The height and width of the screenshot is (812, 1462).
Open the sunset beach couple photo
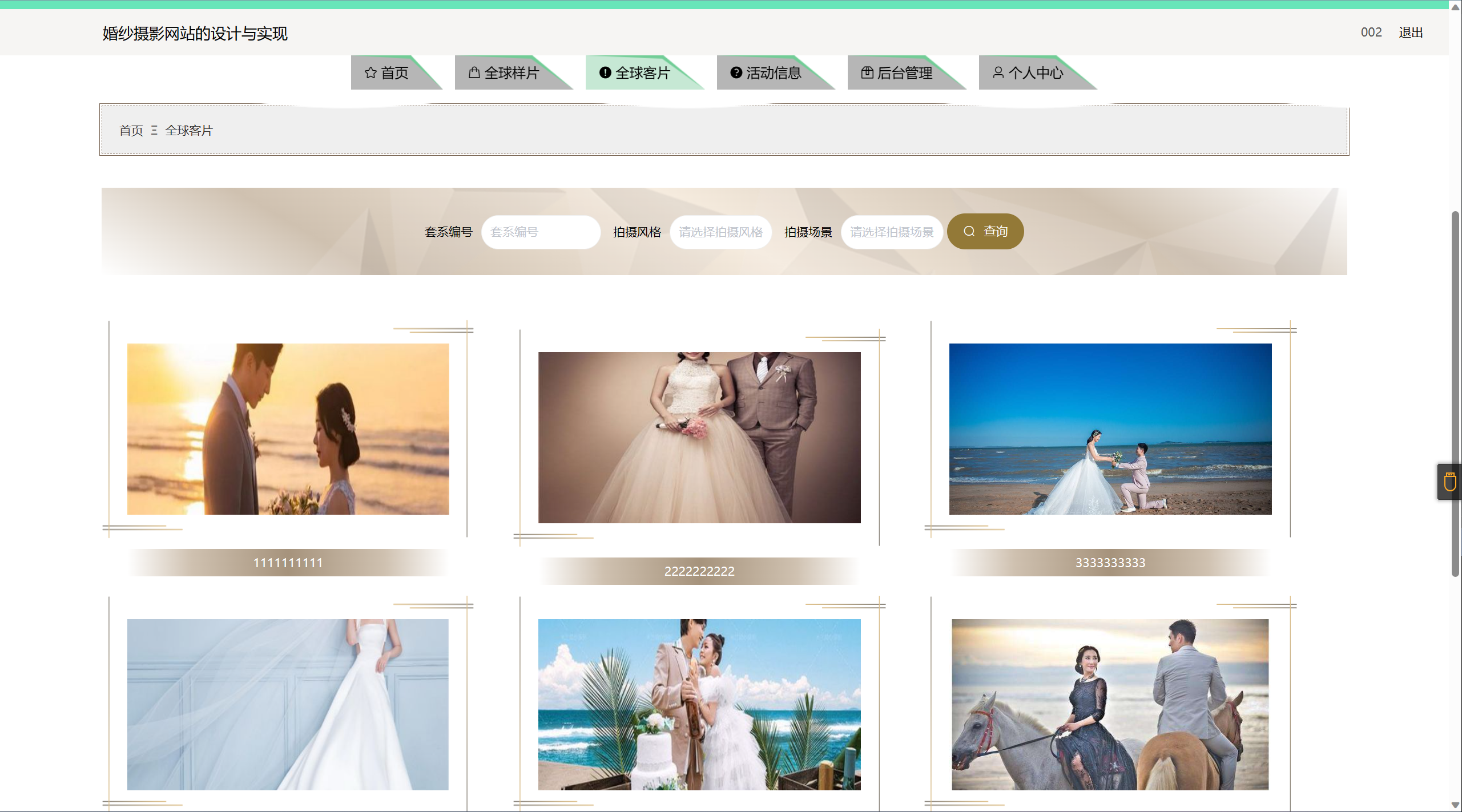[288, 429]
